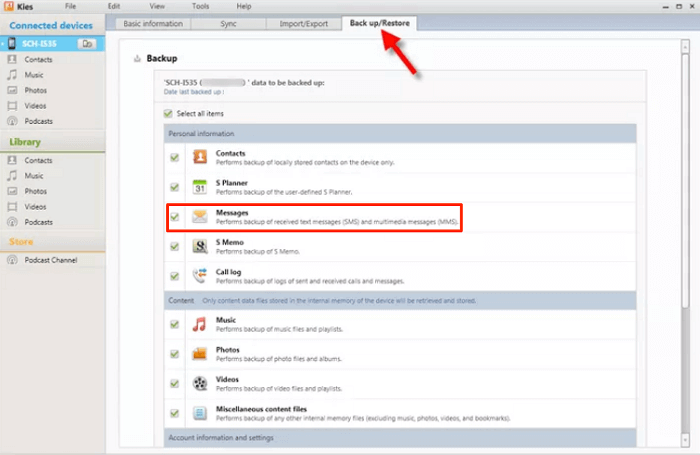Click the vertical scrollbar thumb

click(x=685, y=181)
